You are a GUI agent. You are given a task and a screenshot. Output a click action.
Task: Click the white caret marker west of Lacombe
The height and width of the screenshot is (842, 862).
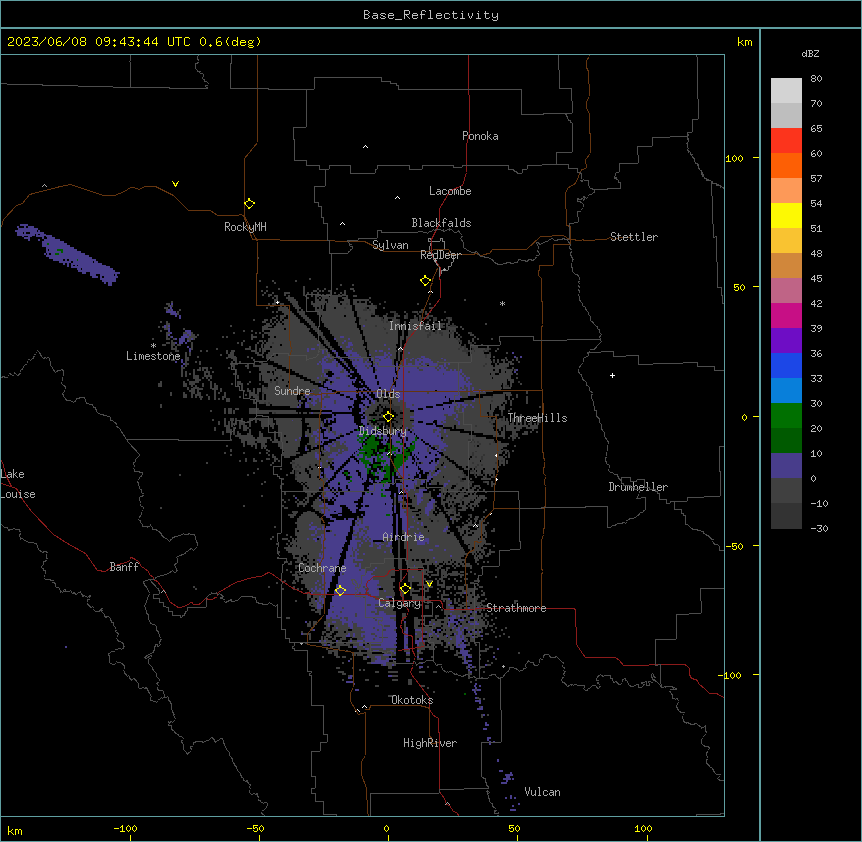click(x=397, y=197)
